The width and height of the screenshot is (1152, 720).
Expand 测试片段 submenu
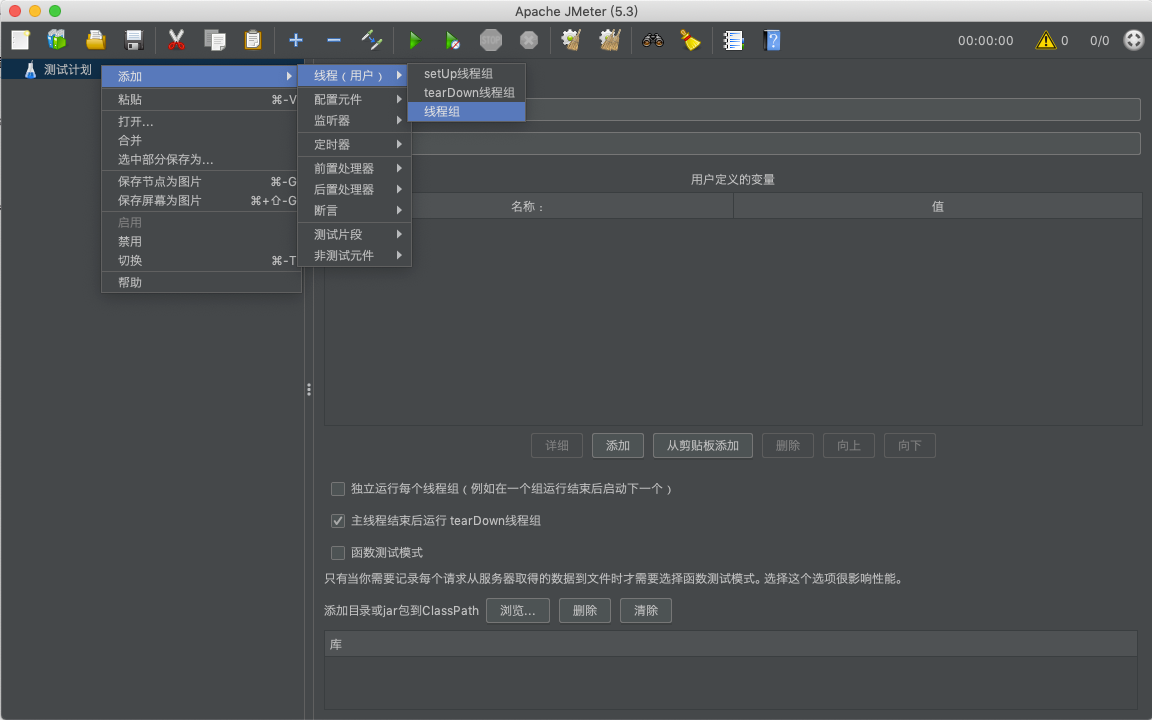click(354, 234)
